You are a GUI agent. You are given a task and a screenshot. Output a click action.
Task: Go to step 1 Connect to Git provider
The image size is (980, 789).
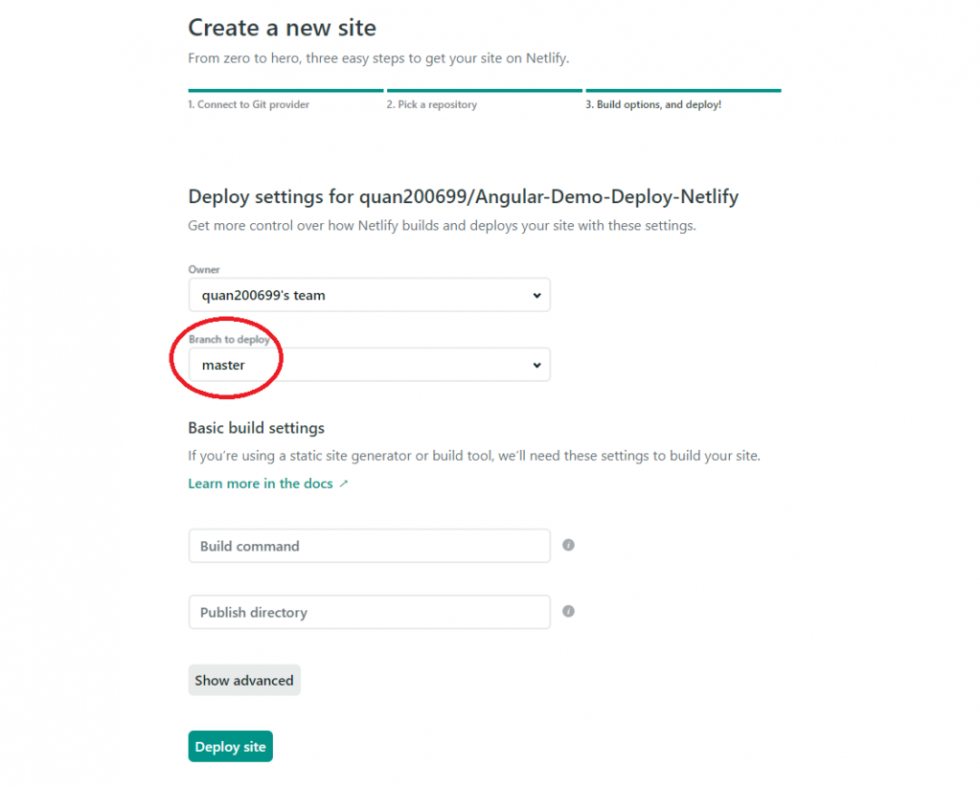(x=249, y=104)
